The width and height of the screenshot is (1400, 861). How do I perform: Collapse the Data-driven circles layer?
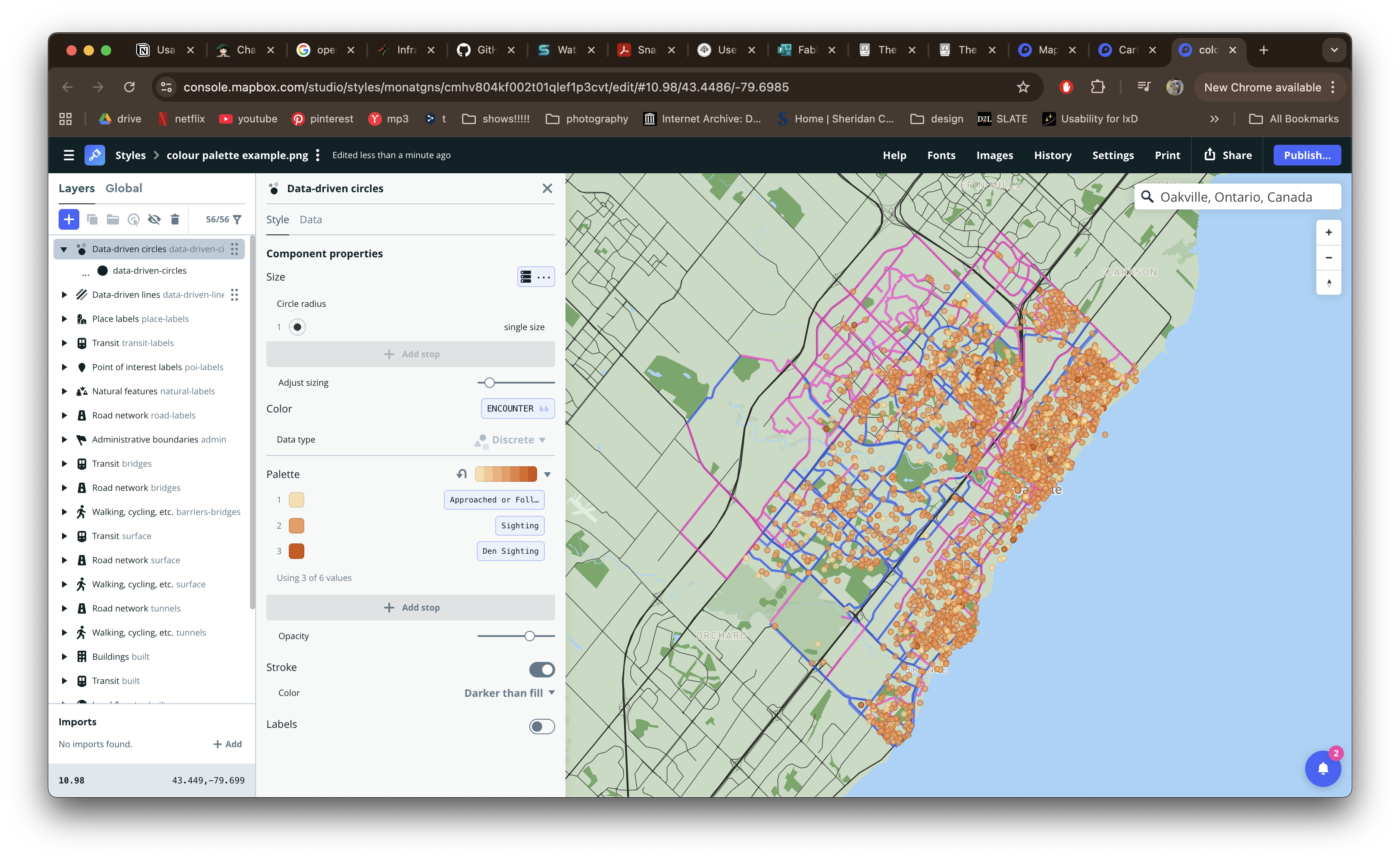coord(64,249)
